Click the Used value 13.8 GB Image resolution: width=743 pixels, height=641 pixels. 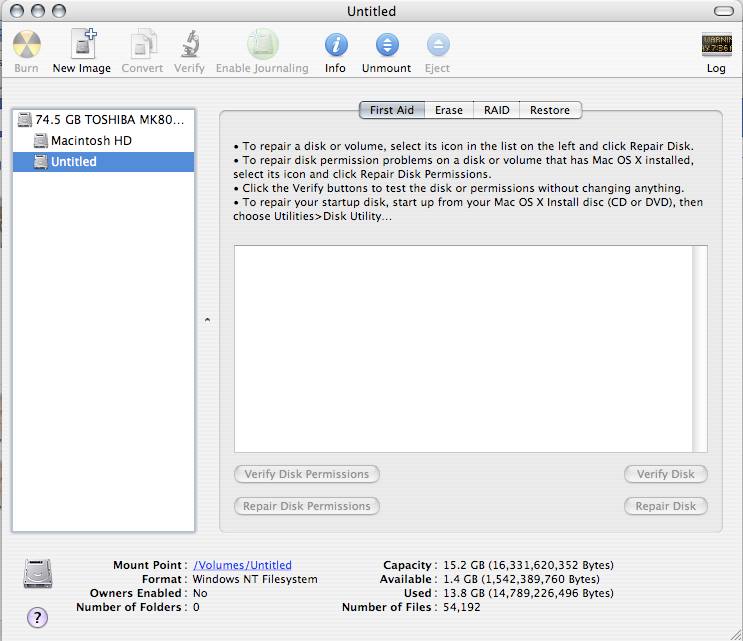[528, 593]
